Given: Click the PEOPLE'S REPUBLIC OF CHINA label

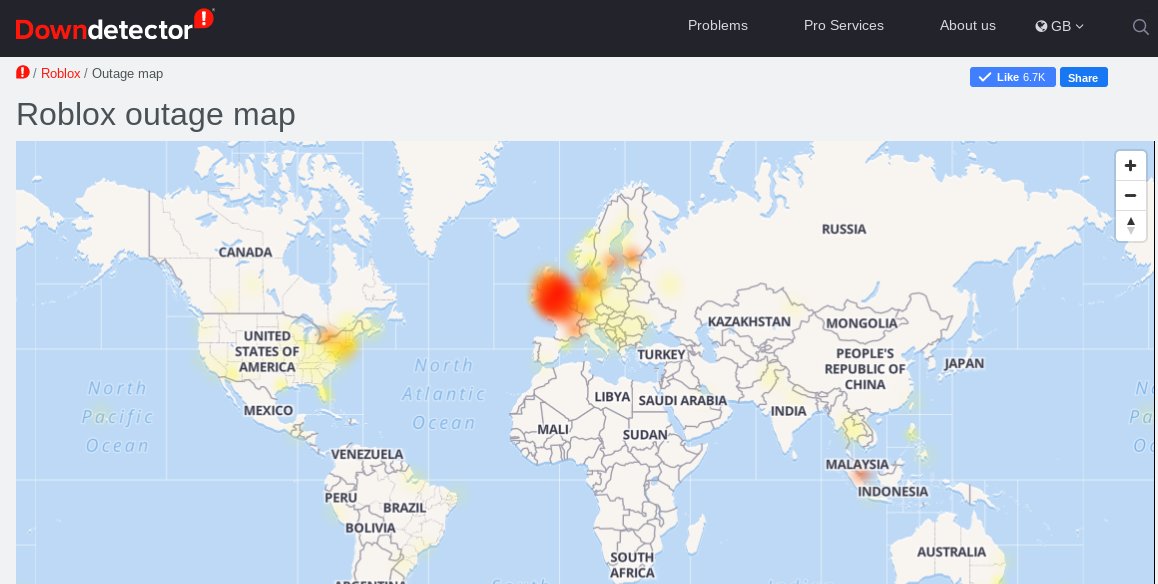Looking at the screenshot, I should (865, 369).
